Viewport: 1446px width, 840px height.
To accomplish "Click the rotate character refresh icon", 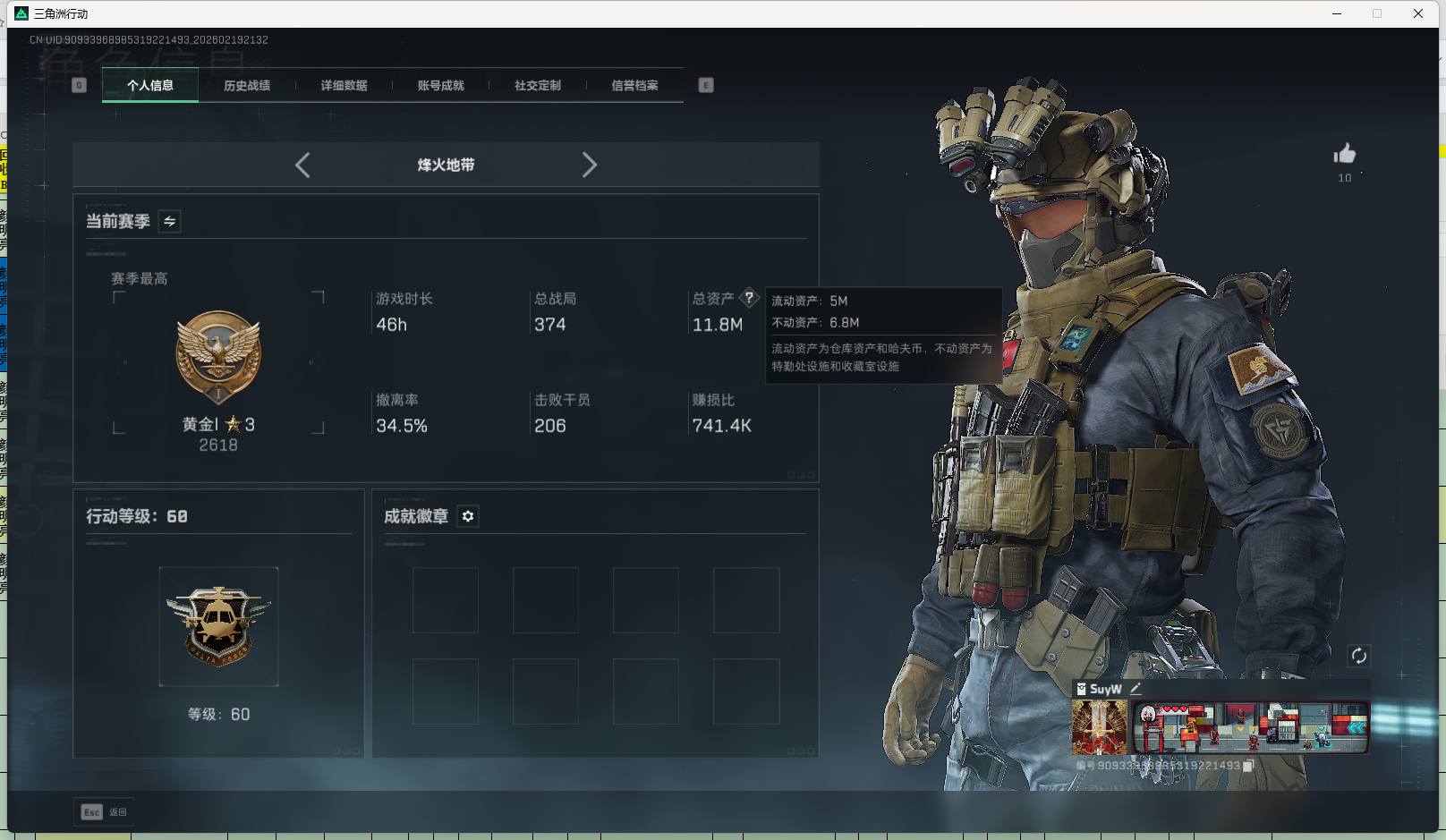I will pos(1358,656).
